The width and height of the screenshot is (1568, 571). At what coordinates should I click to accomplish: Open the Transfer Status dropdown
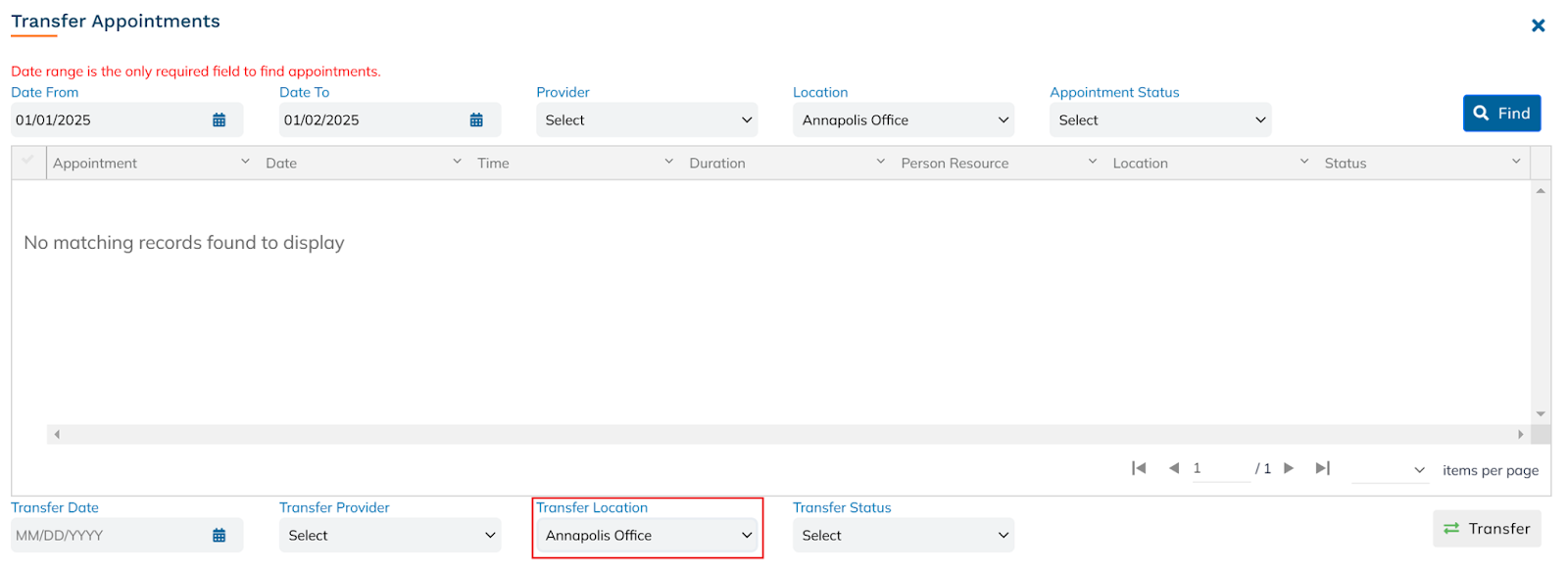click(x=904, y=535)
